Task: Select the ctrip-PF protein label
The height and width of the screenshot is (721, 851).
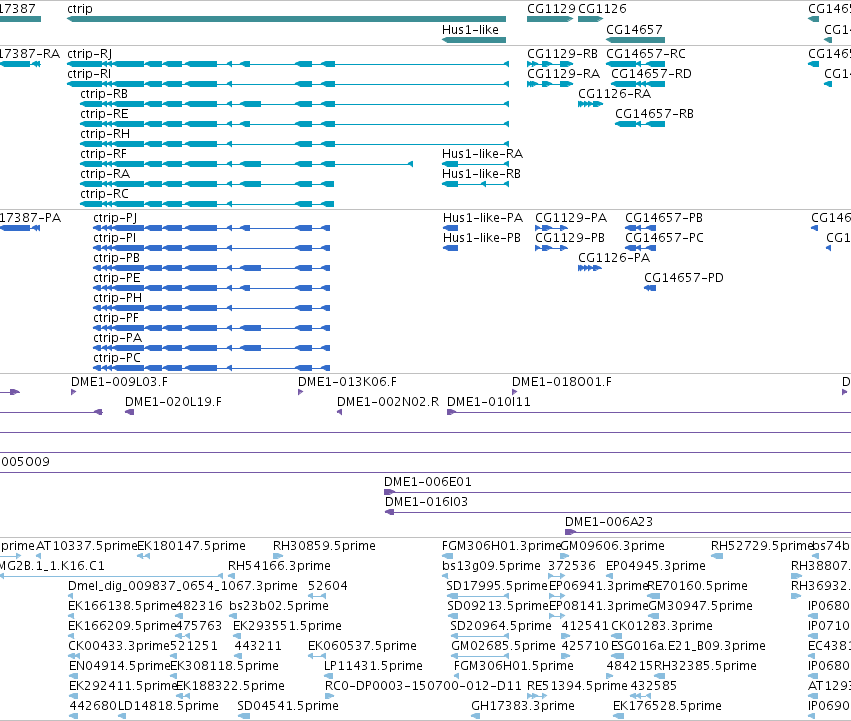Action: click(116, 318)
